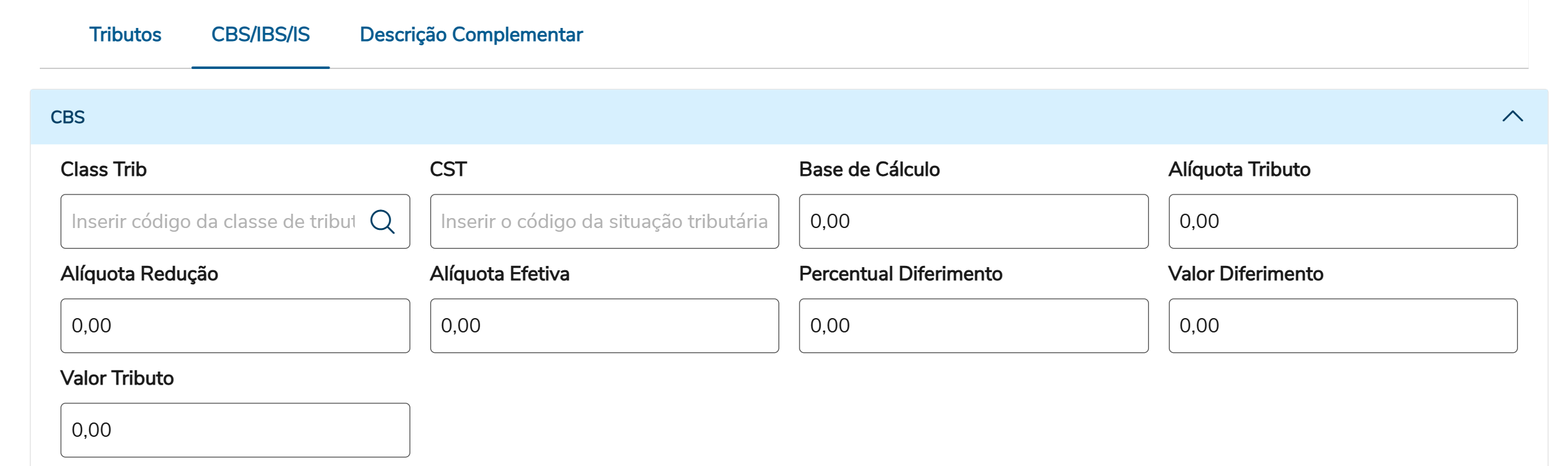
Task: Switch to the Tributos tab
Action: pos(125,35)
